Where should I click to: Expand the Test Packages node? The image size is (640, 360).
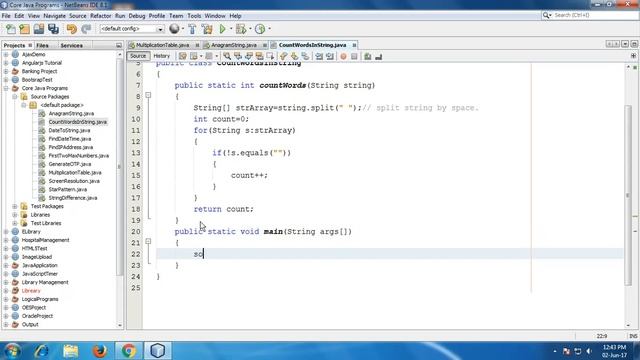pyautogui.click(x=15, y=206)
